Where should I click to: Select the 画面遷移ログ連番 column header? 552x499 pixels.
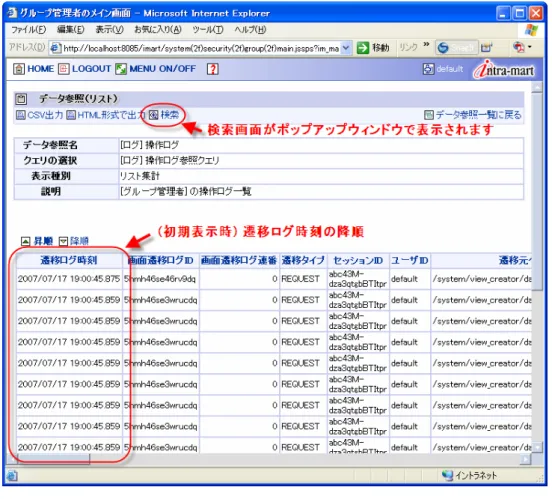(x=239, y=261)
